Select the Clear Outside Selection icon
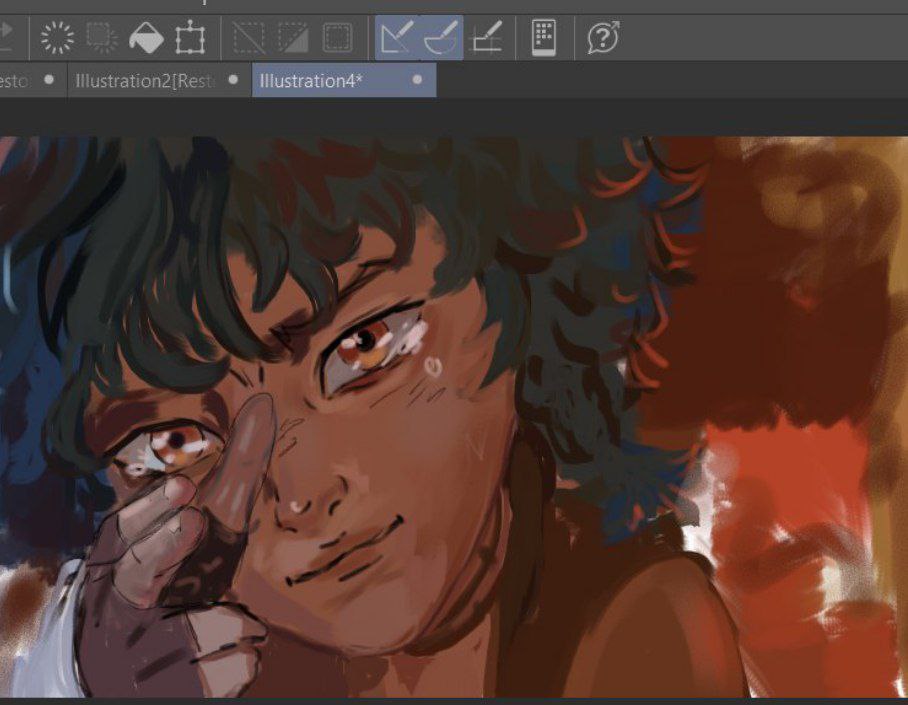 pyautogui.click(x=102, y=39)
